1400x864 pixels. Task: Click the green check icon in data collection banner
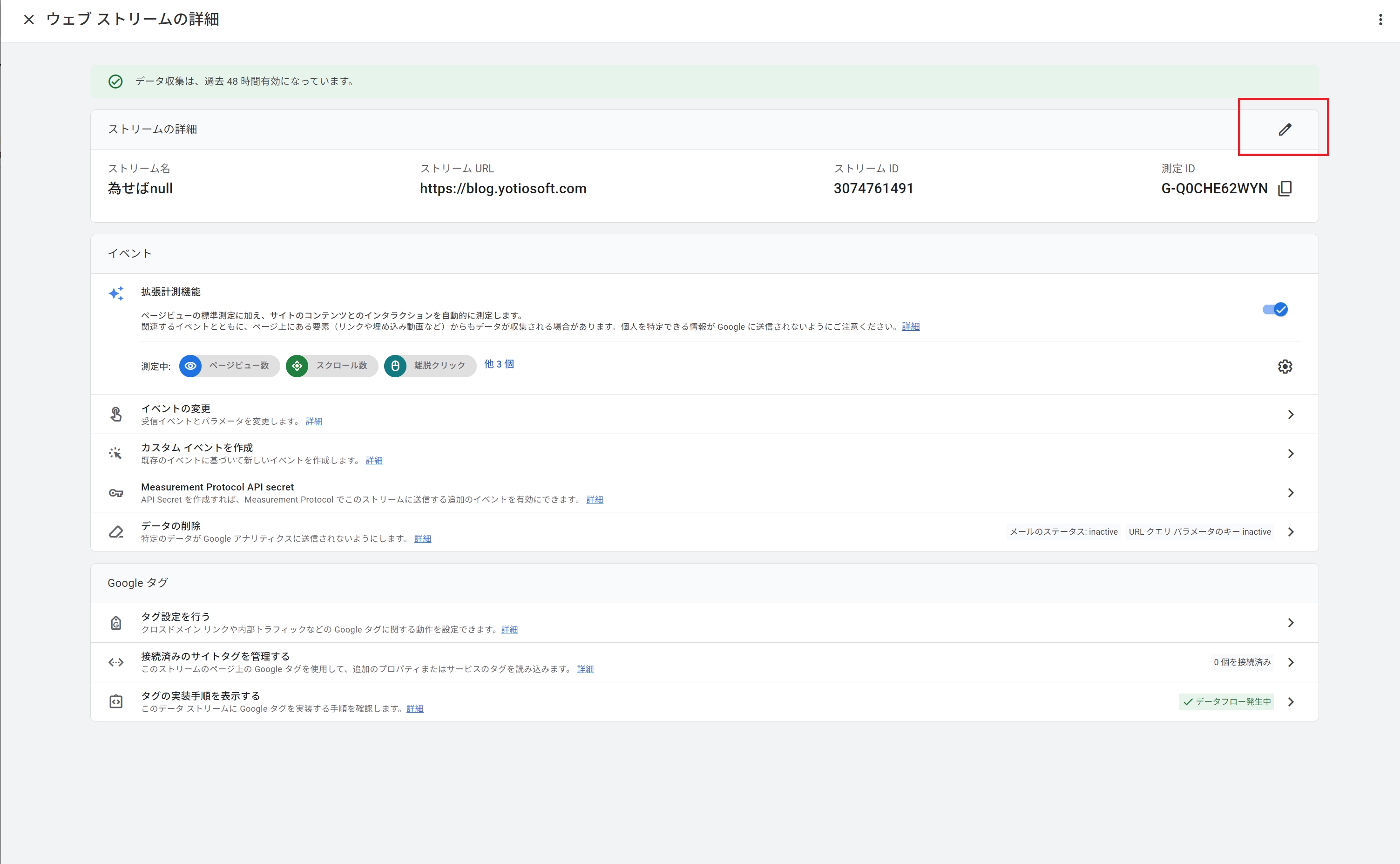coord(115,82)
